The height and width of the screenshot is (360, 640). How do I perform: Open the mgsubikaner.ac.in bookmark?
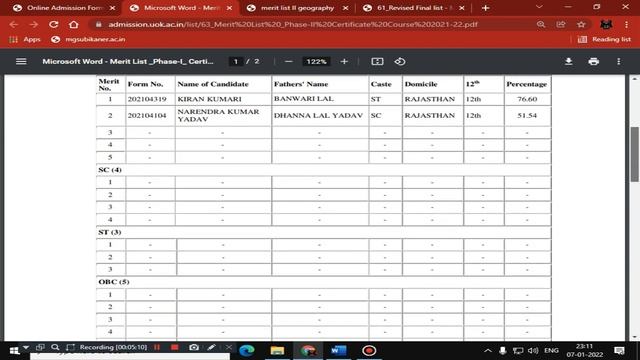click(89, 39)
